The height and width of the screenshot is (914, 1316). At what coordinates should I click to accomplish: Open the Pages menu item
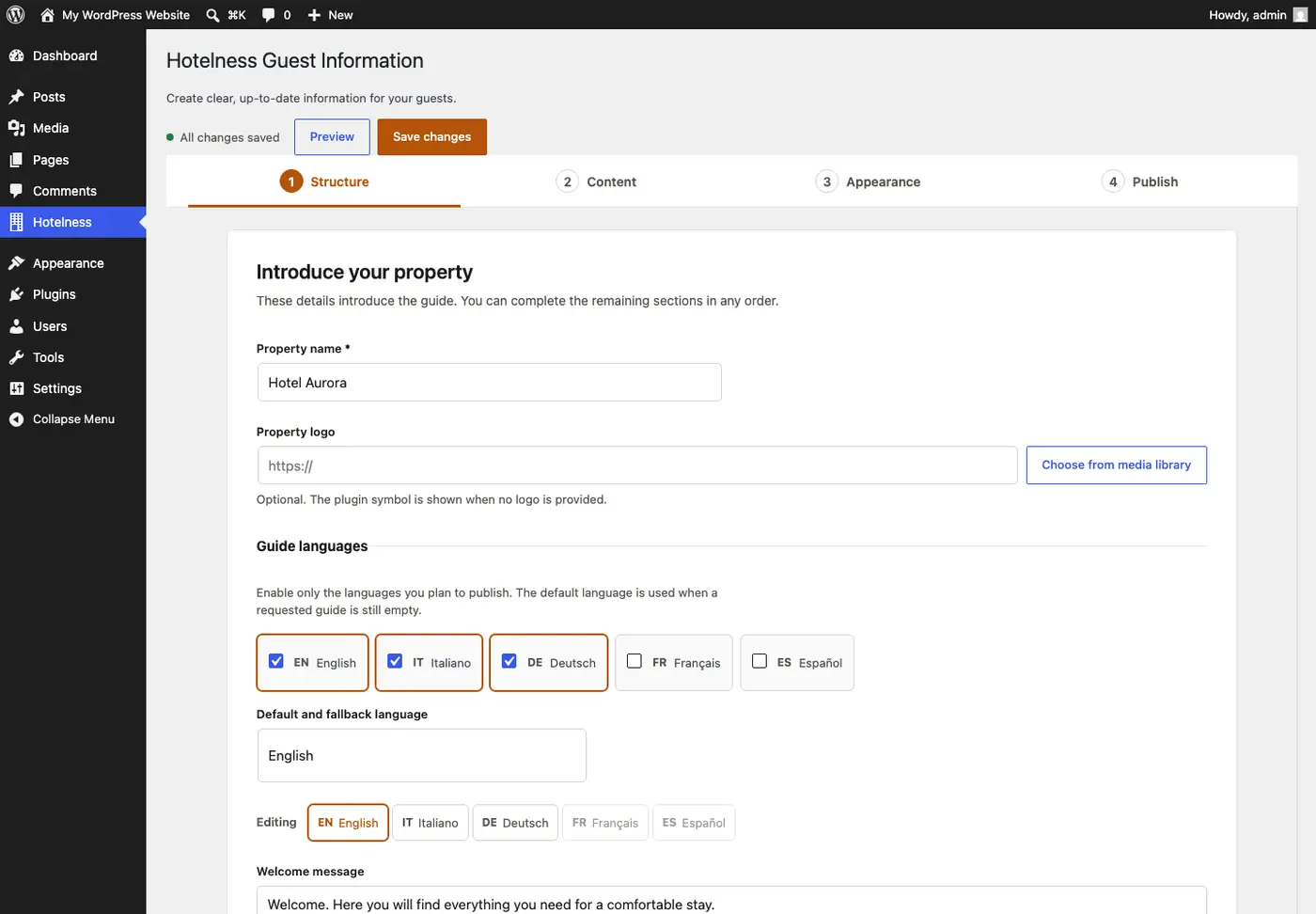pyautogui.click(x=73, y=160)
